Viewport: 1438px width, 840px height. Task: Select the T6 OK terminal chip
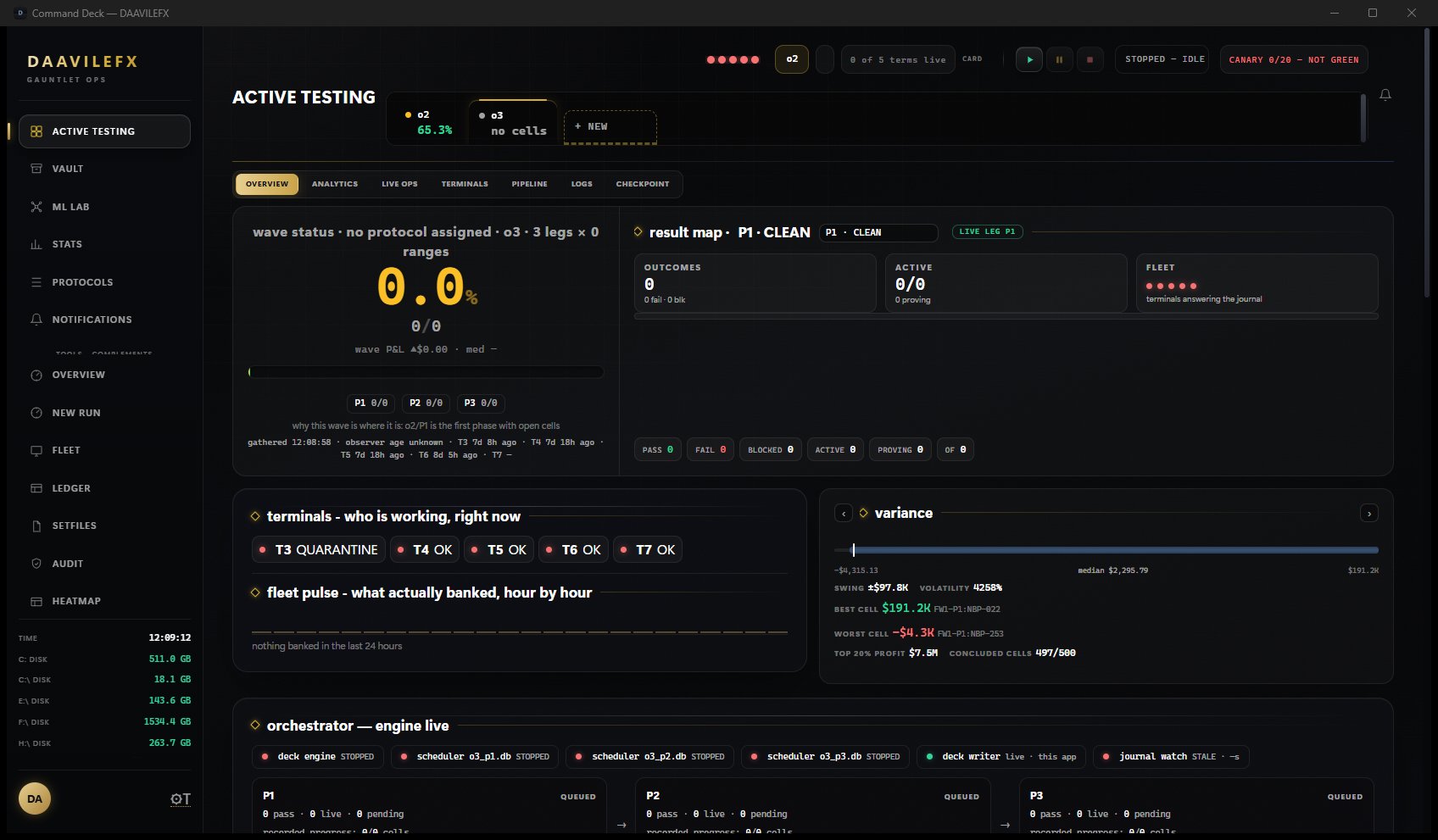tap(573, 550)
